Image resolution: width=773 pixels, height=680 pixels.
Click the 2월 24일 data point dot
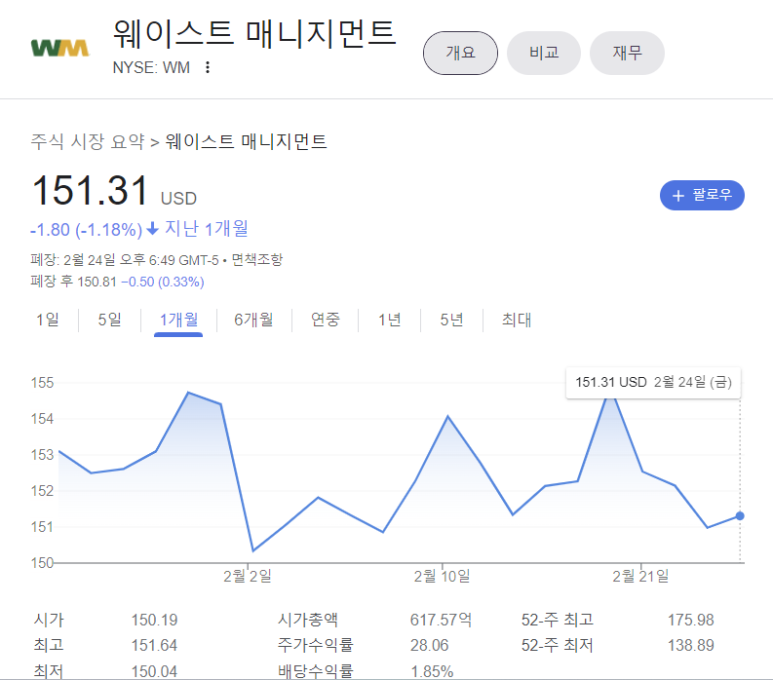click(740, 516)
